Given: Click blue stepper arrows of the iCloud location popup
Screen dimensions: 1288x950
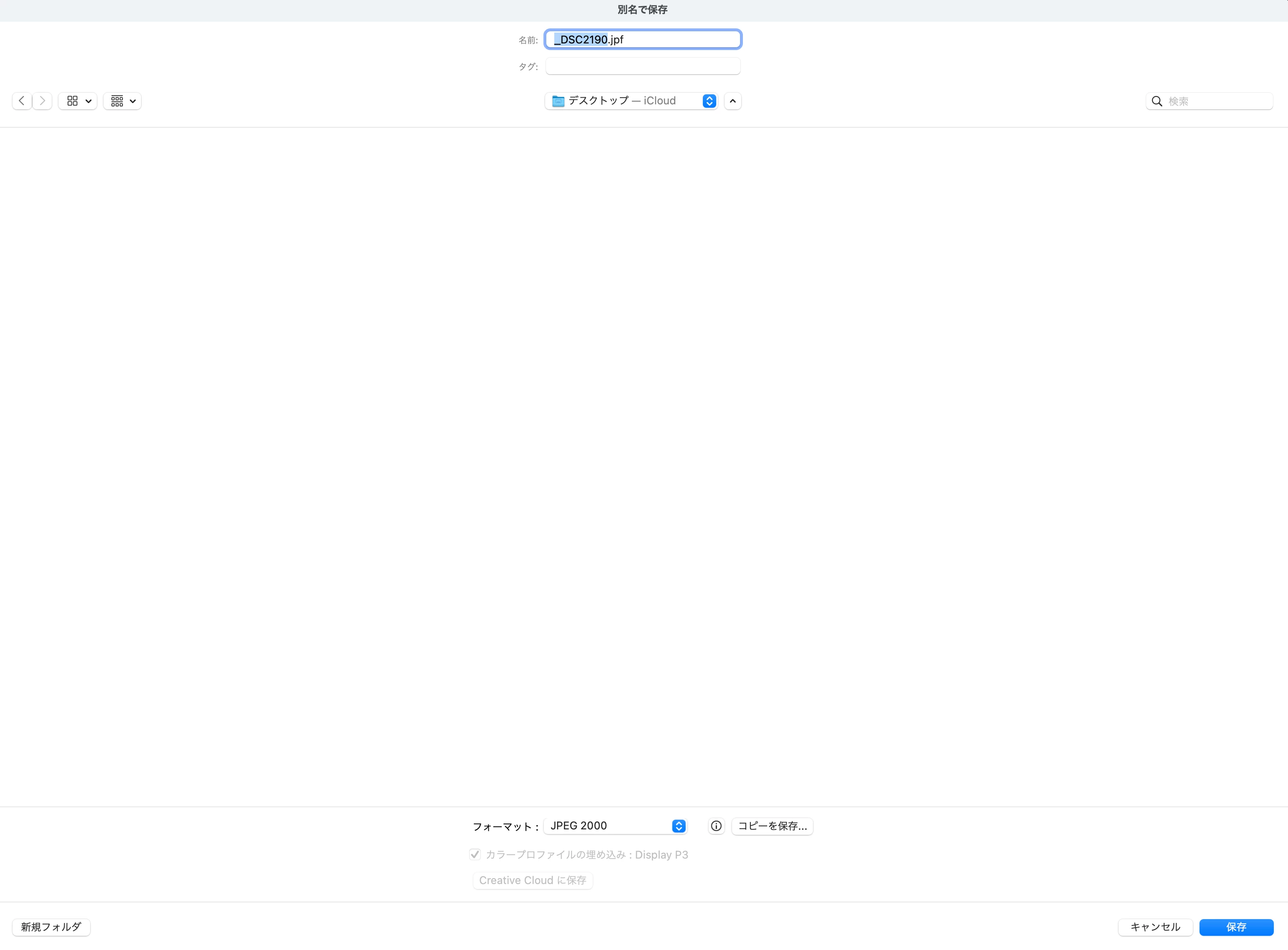Looking at the screenshot, I should pyautogui.click(x=709, y=101).
